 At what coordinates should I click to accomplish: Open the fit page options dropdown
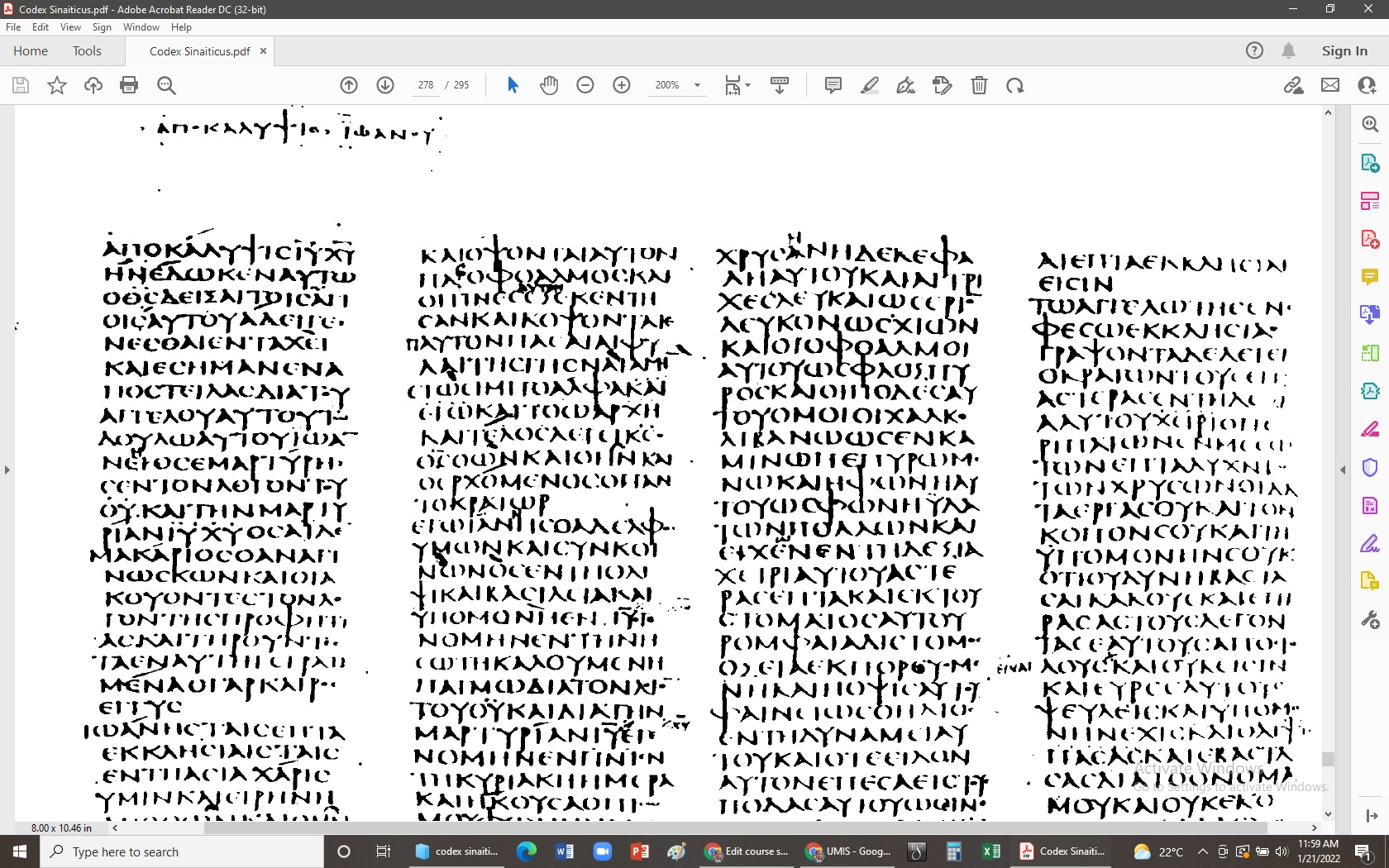(x=737, y=85)
